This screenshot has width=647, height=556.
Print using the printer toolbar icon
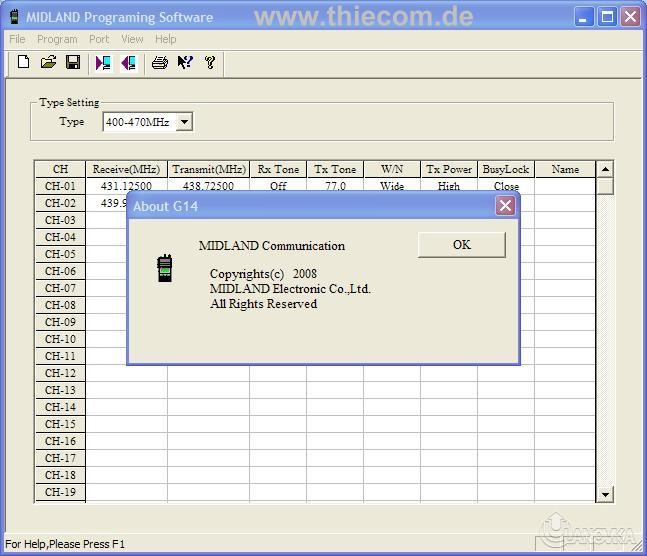(x=159, y=63)
